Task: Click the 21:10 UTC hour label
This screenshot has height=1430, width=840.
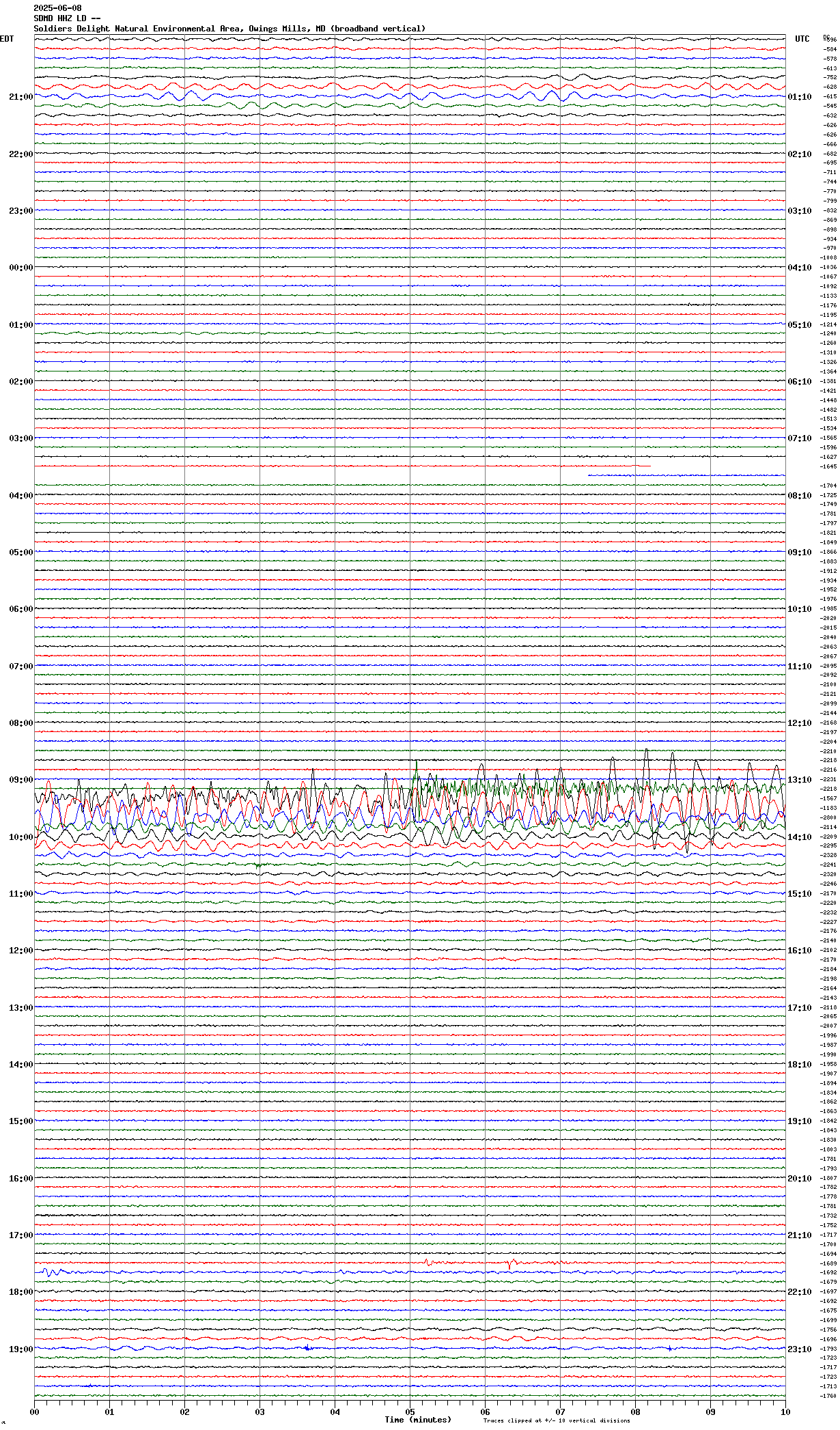Action: pyautogui.click(x=800, y=1235)
